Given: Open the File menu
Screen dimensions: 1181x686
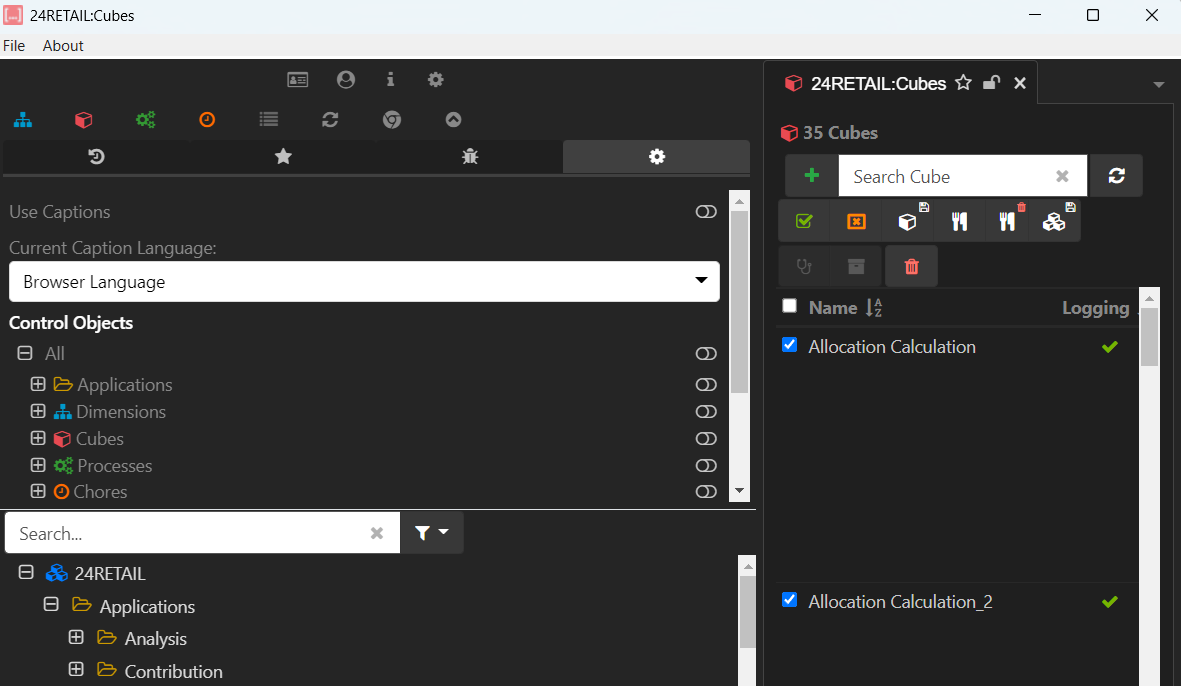Looking at the screenshot, I should click(x=14, y=46).
